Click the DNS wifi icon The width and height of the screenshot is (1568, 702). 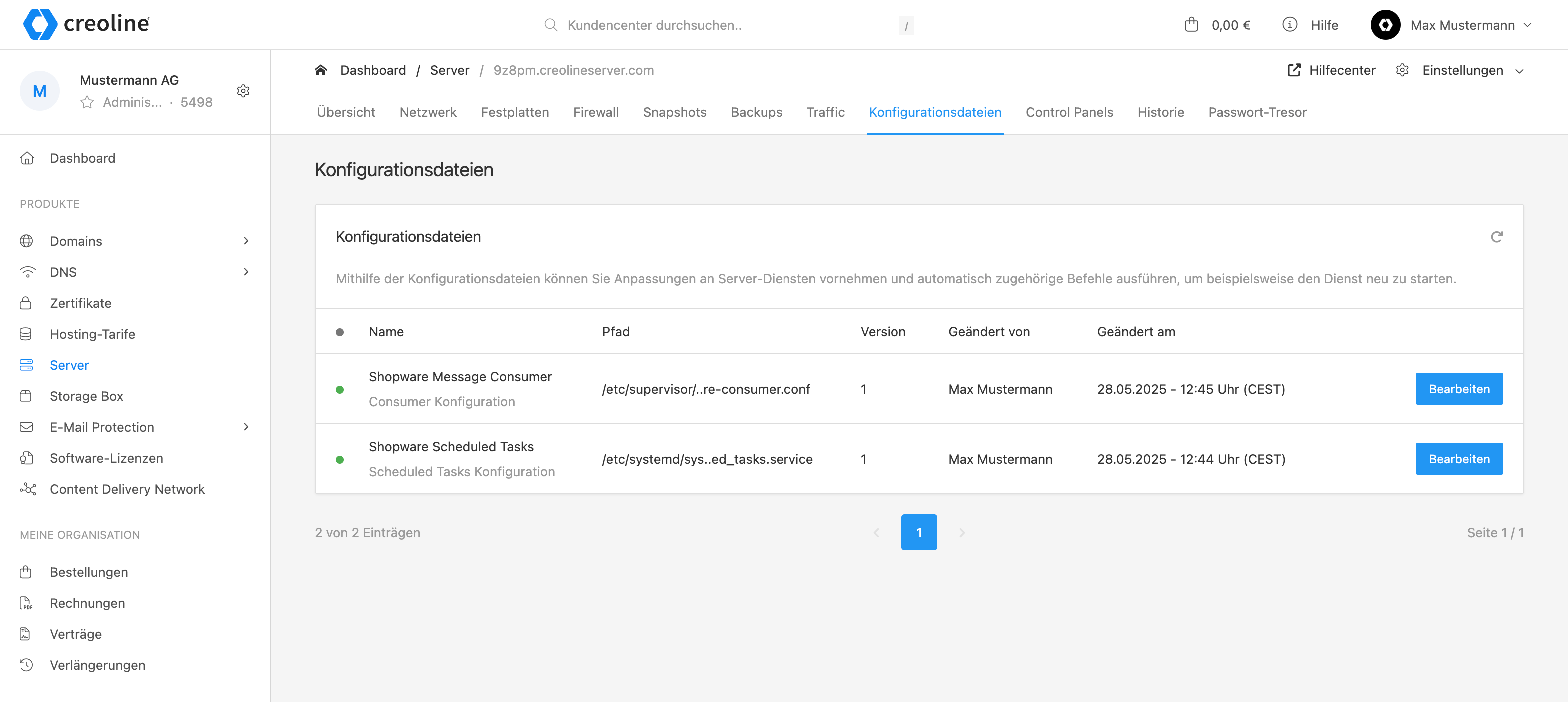click(28, 272)
